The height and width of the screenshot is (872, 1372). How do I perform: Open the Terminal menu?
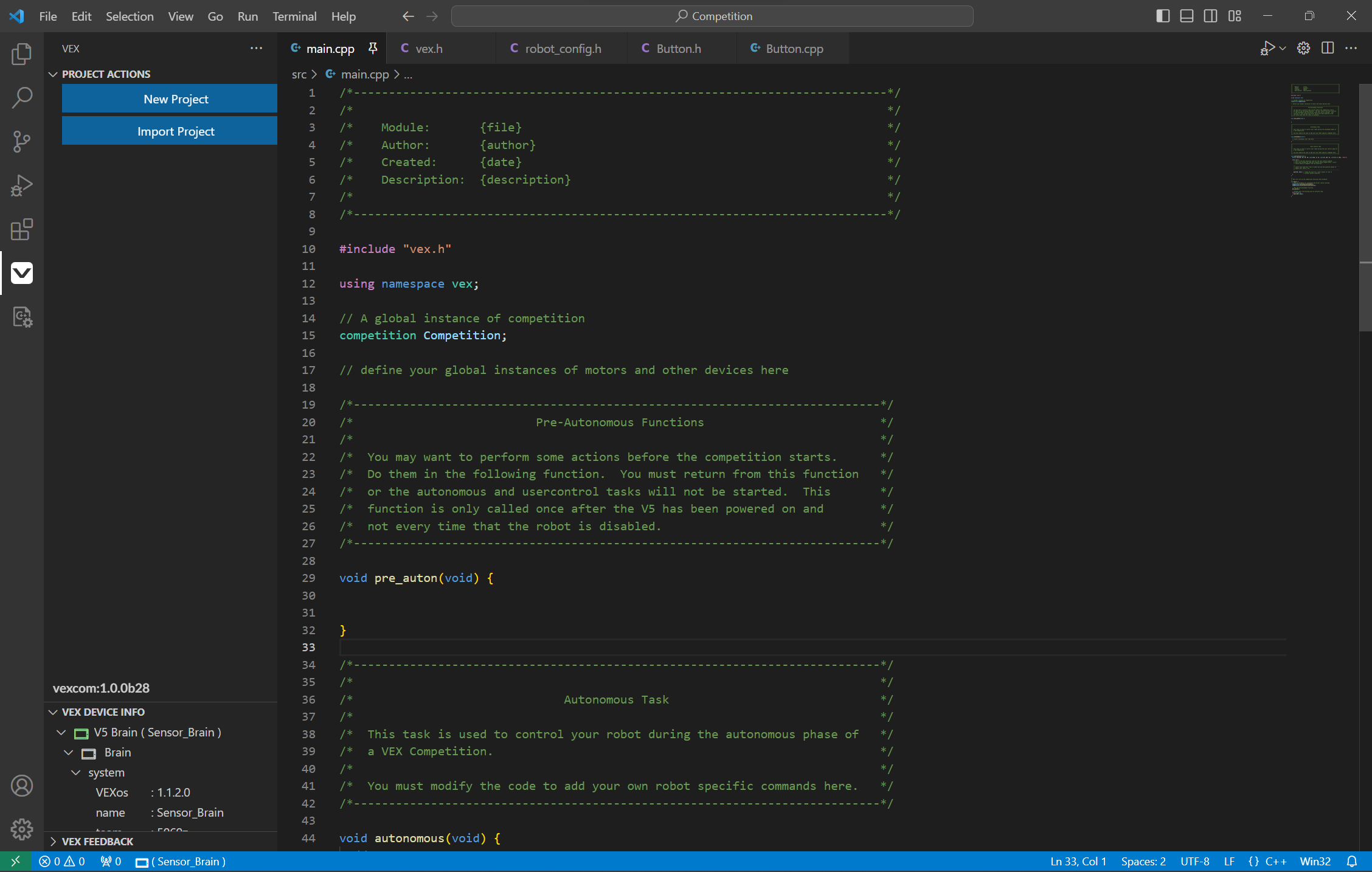point(294,16)
